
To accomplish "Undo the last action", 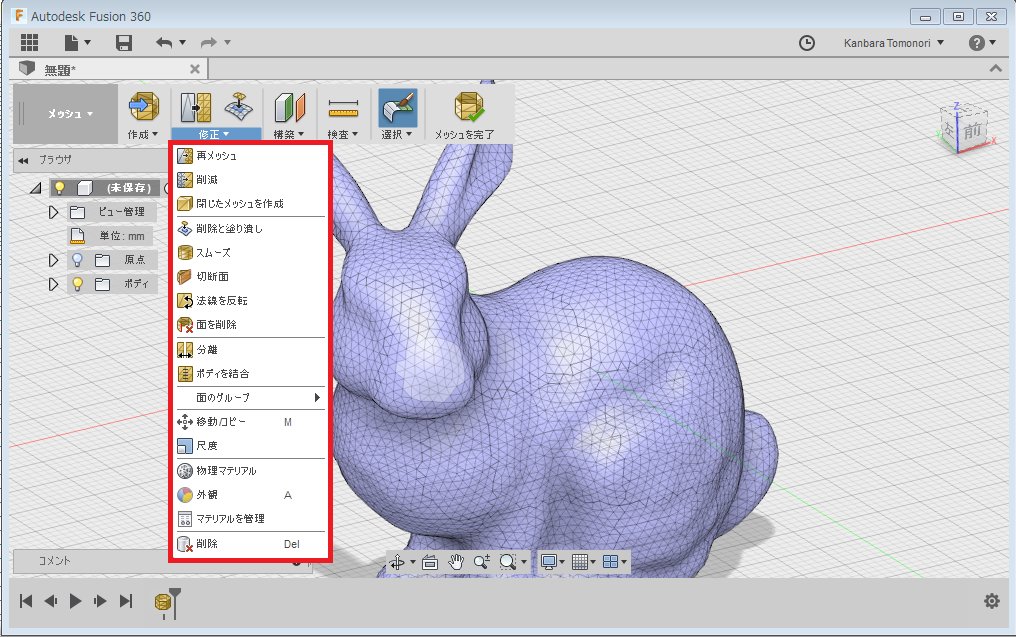I will tap(164, 43).
